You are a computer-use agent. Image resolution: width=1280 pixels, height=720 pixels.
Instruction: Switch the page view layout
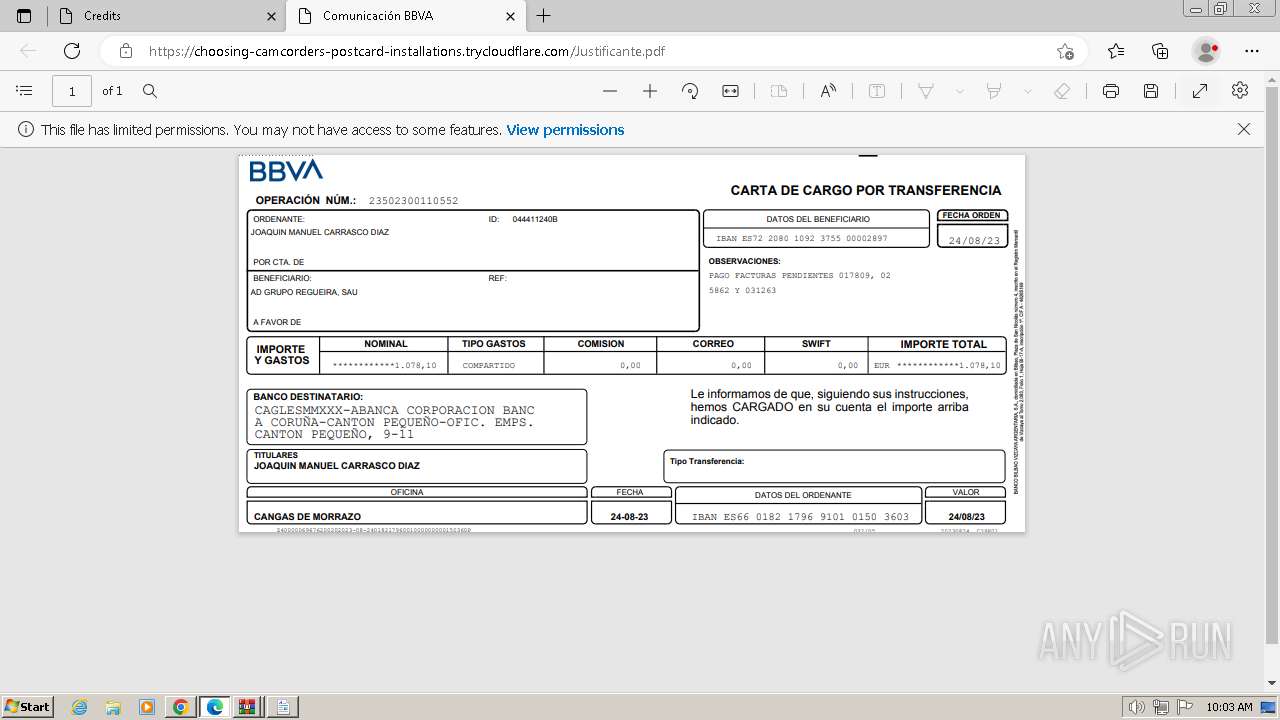779,91
